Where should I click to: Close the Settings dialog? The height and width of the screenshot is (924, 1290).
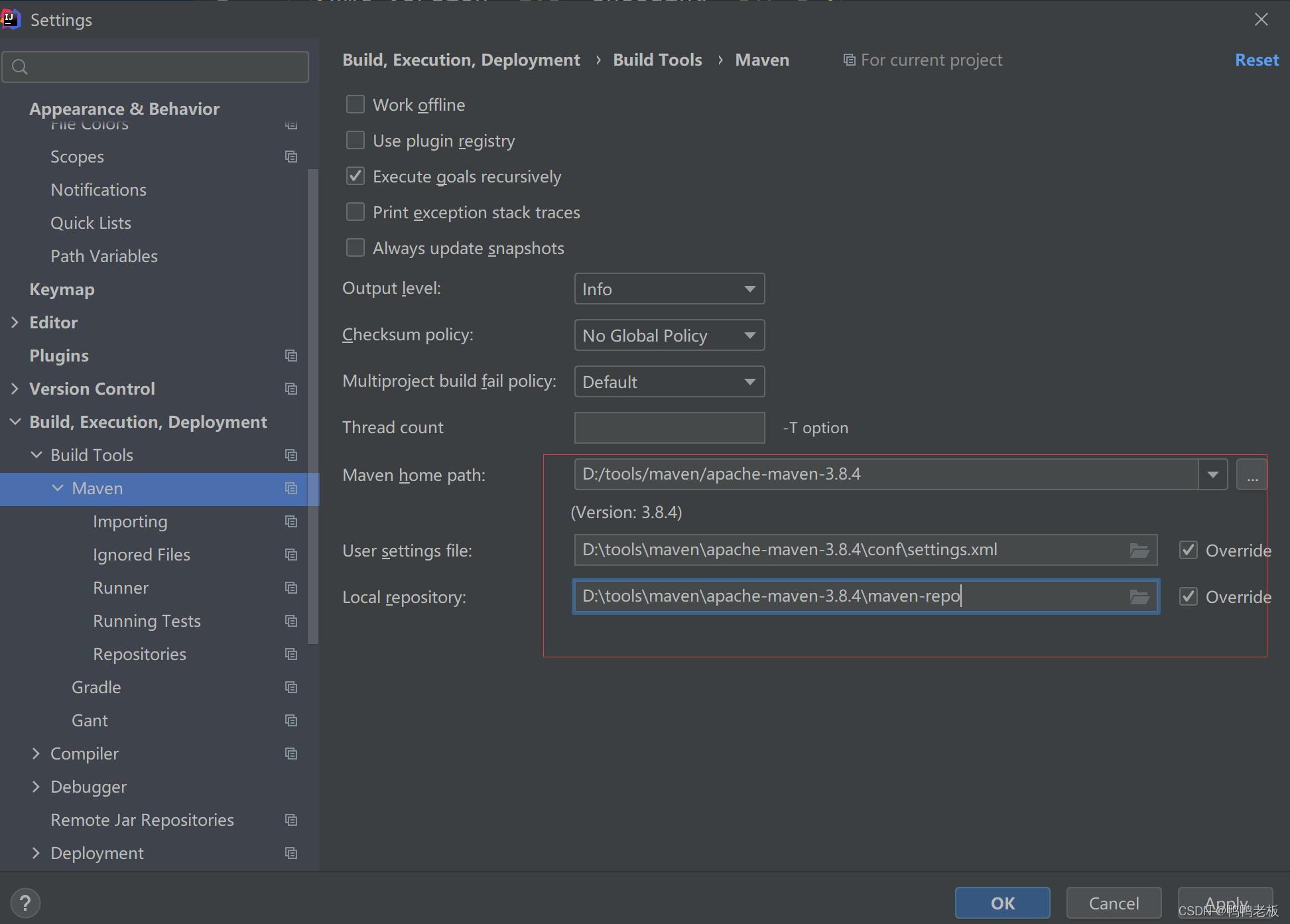click(x=1261, y=19)
